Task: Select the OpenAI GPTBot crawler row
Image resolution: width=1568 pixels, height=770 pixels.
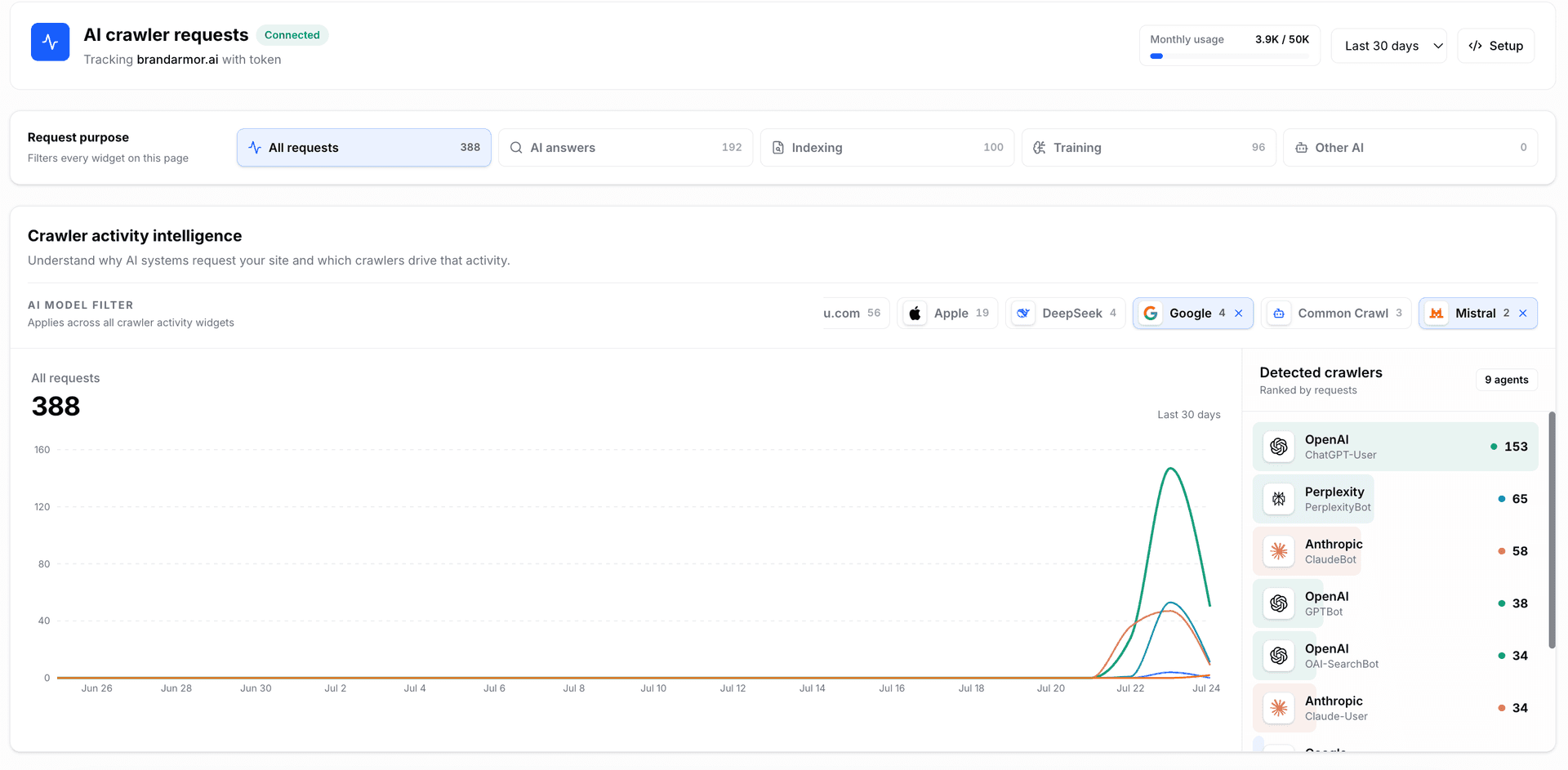Action: point(1395,603)
